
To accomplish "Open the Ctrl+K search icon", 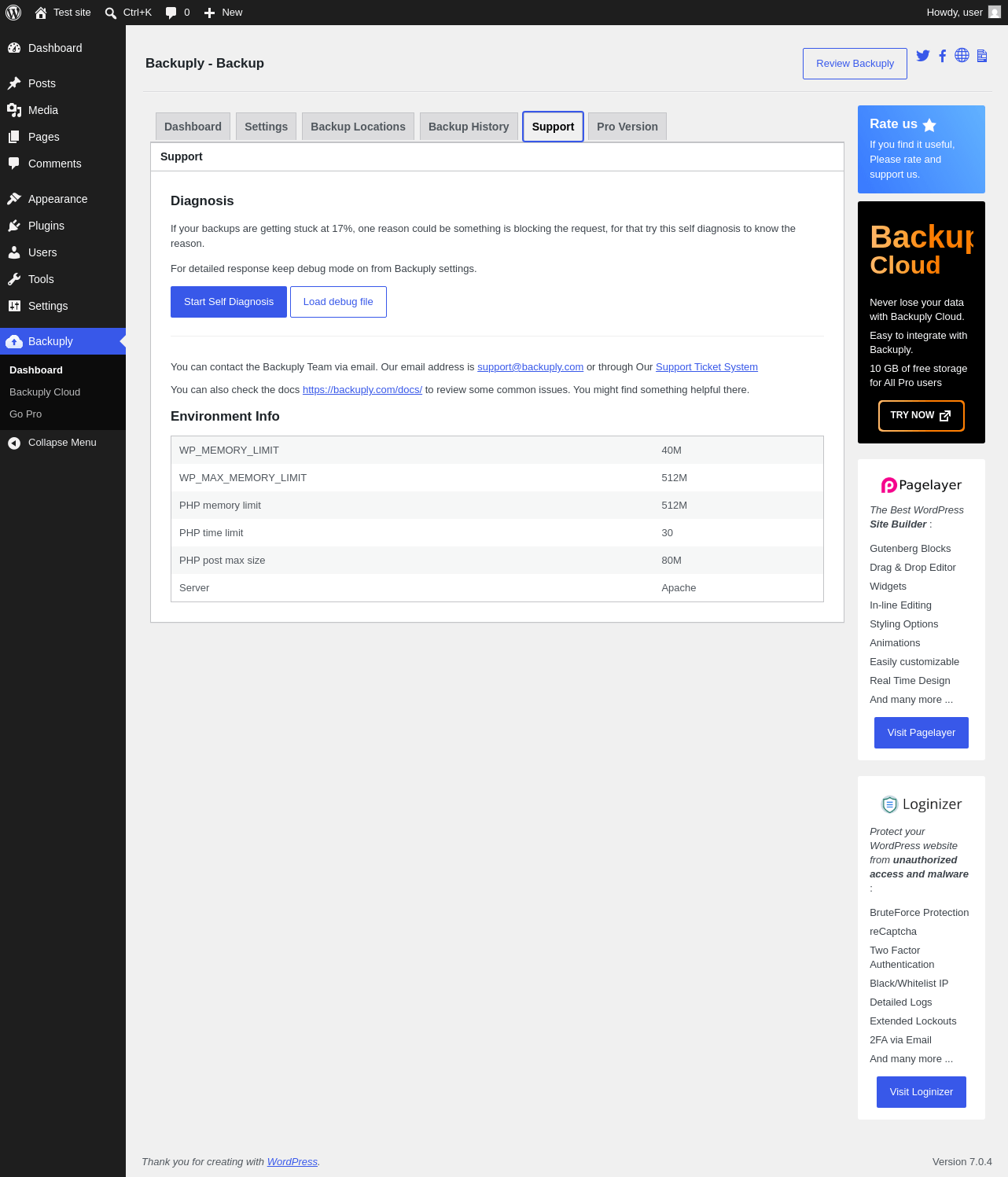I will (x=111, y=13).
